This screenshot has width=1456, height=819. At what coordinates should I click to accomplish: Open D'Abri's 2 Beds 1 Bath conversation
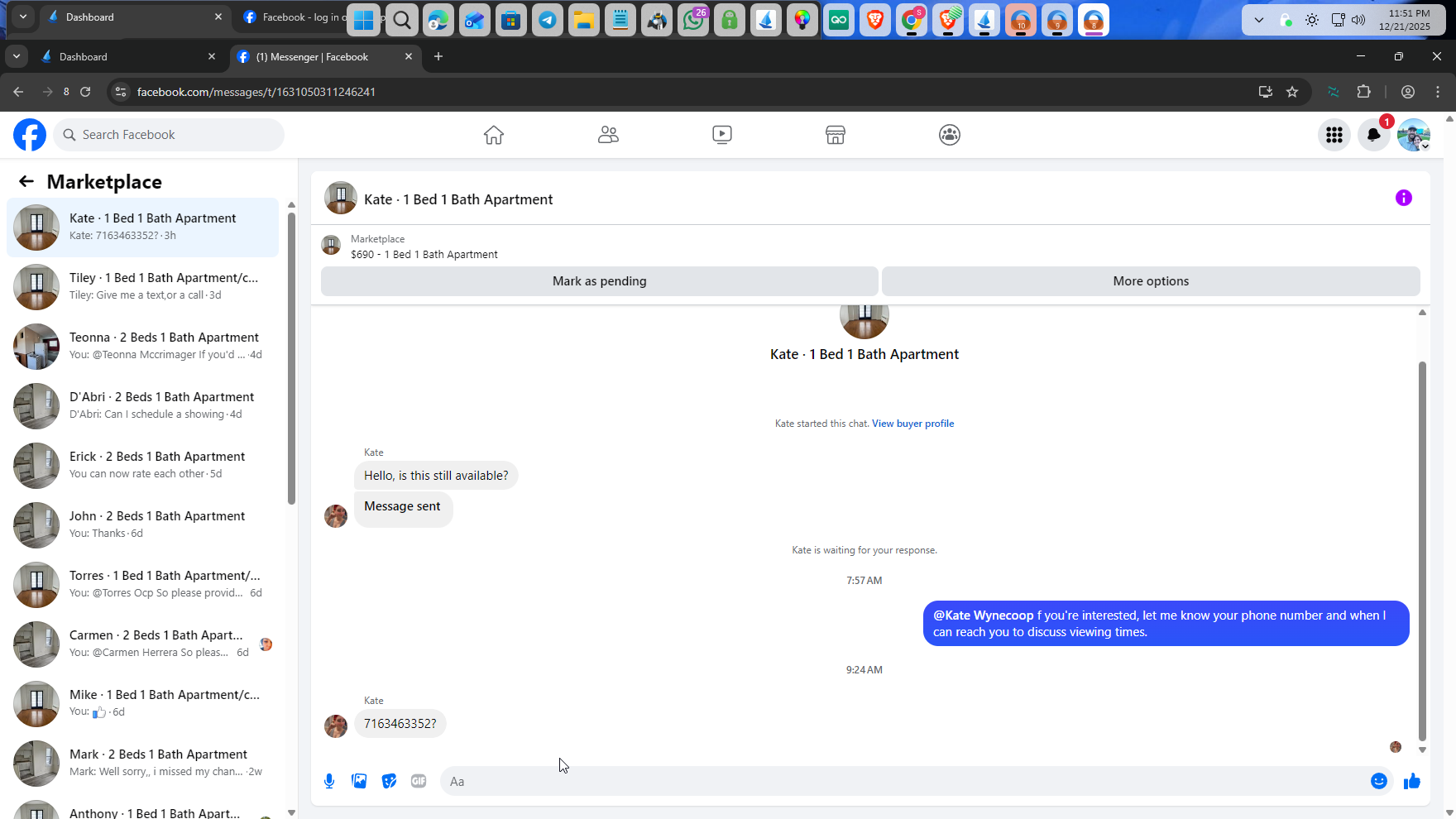pyautogui.click(x=143, y=406)
